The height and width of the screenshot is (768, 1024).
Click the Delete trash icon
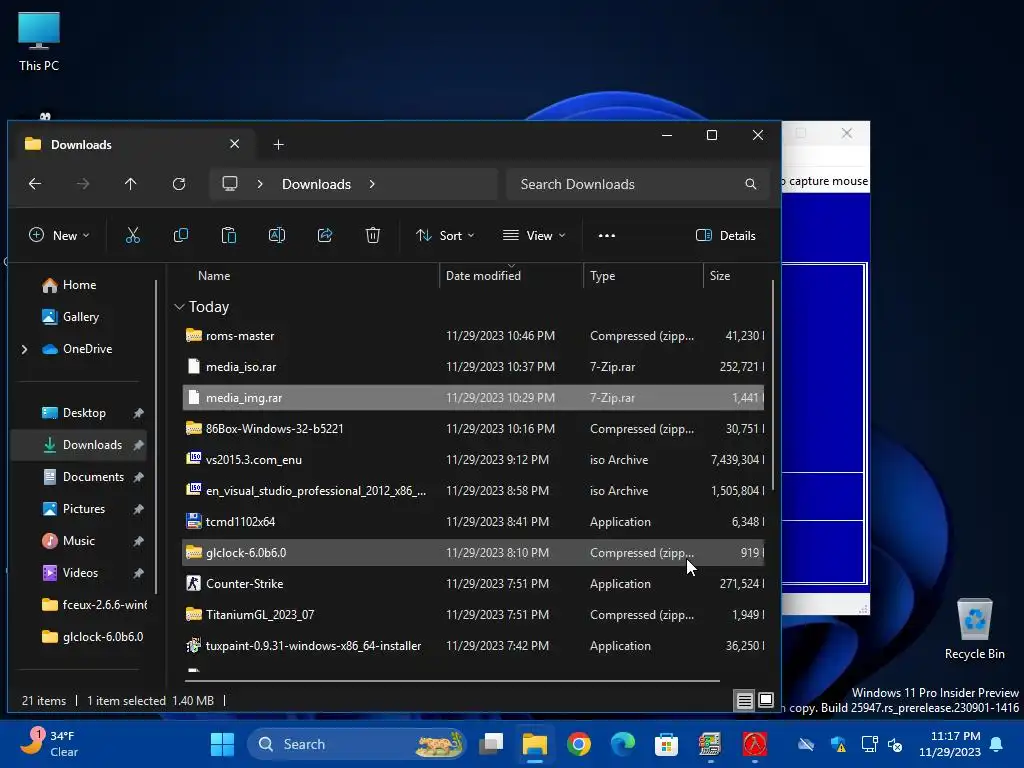pyautogui.click(x=373, y=236)
